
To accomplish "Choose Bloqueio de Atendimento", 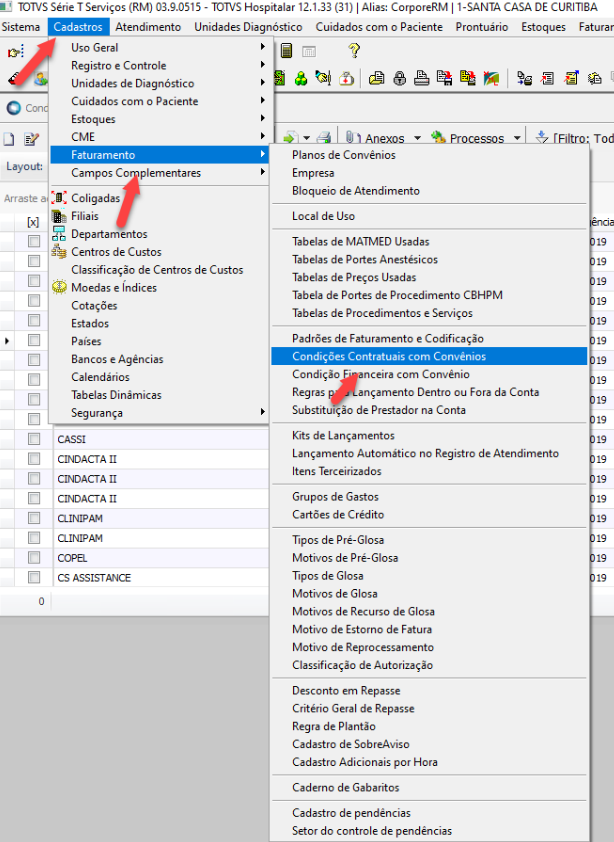I will pos(429,191).
